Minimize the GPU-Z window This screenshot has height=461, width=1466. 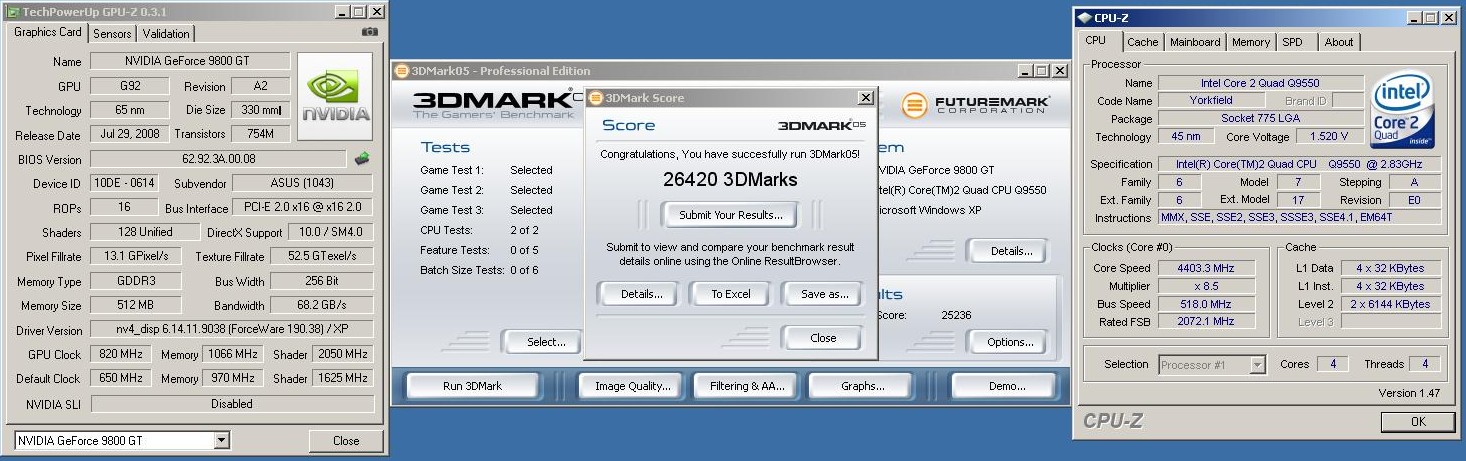point(343,11)
